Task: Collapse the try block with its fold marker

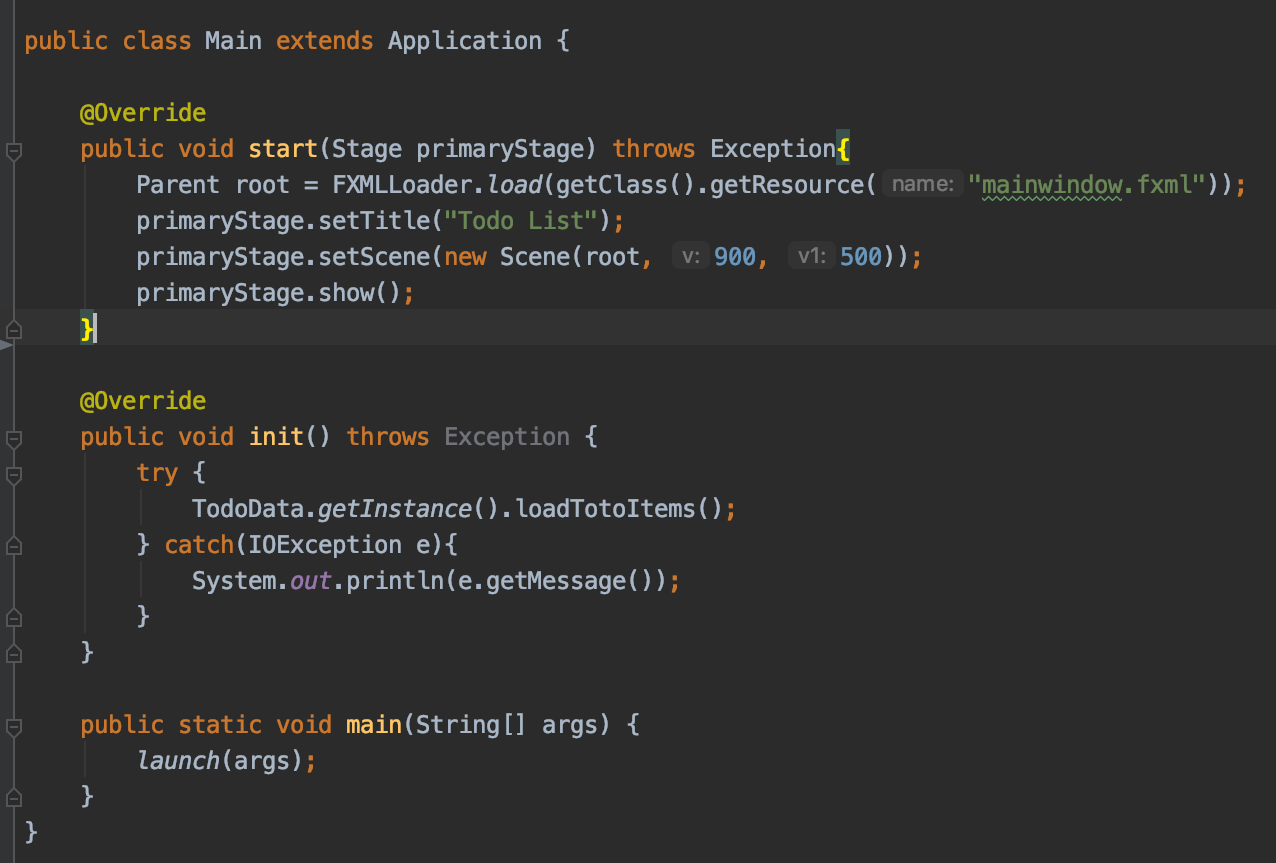Action: (14, 472)
